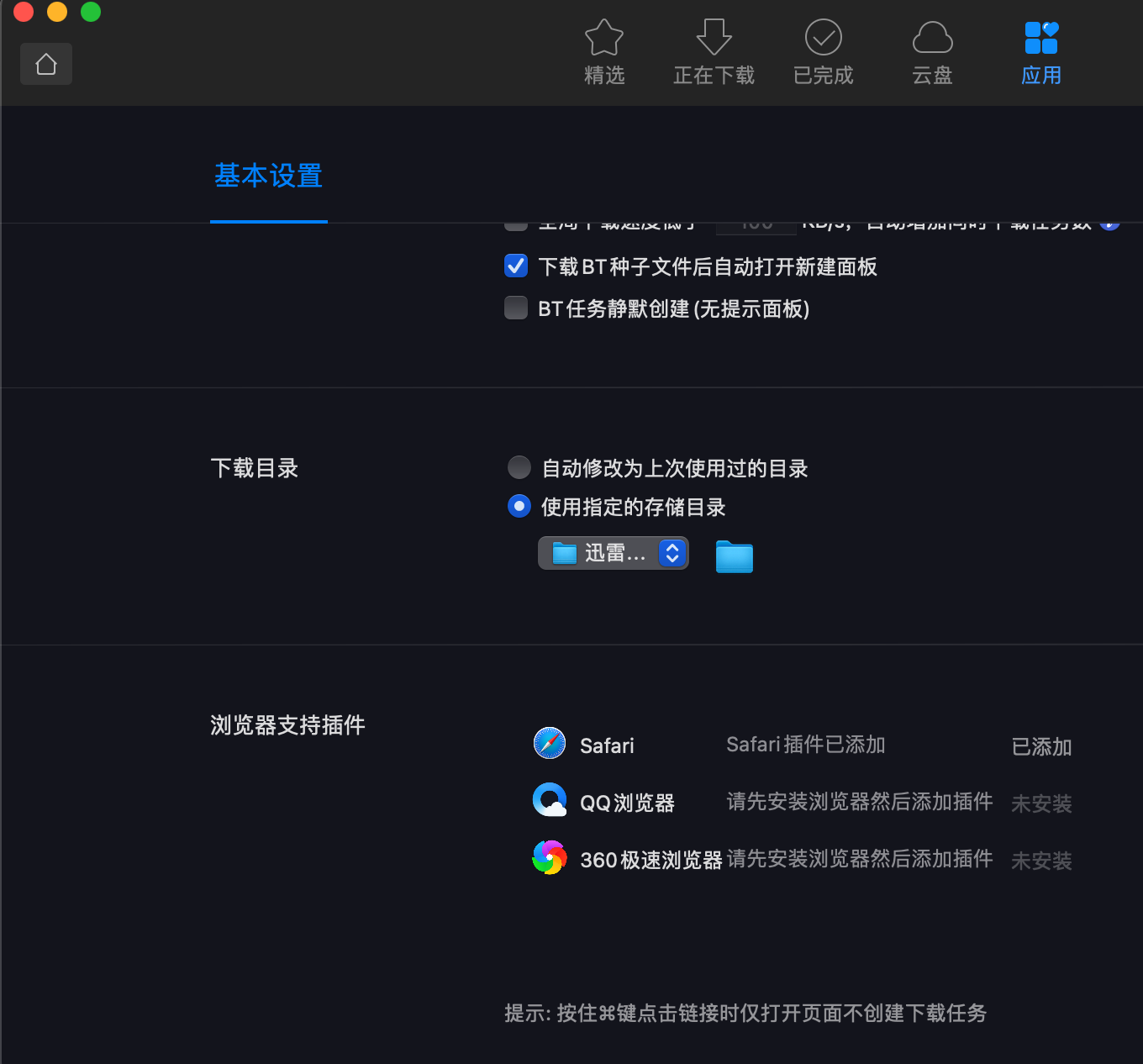
Task: Open the 精选 featured section
Action: pyautogui.click(x=604, y=50)
